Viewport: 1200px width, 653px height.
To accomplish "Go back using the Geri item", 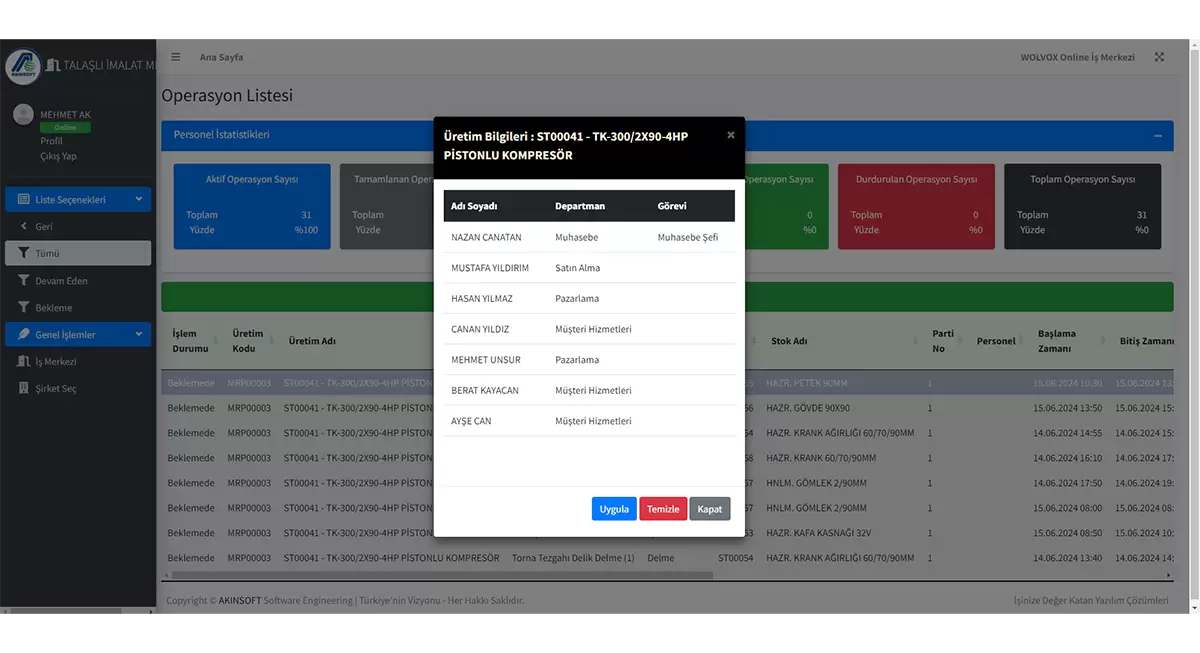I will 44,227.
